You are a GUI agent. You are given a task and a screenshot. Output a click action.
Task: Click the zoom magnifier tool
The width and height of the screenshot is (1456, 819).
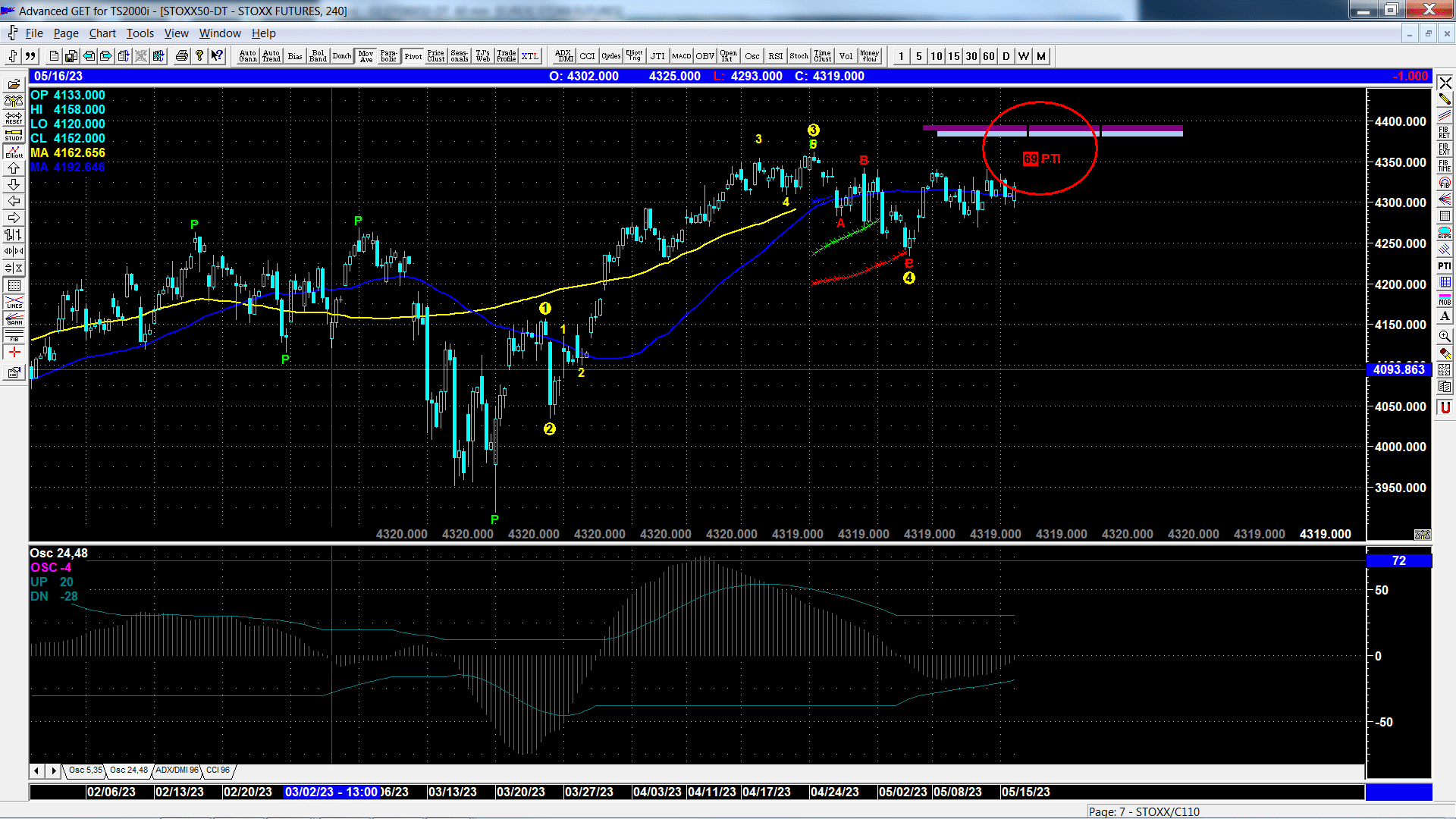point(1445,336)
